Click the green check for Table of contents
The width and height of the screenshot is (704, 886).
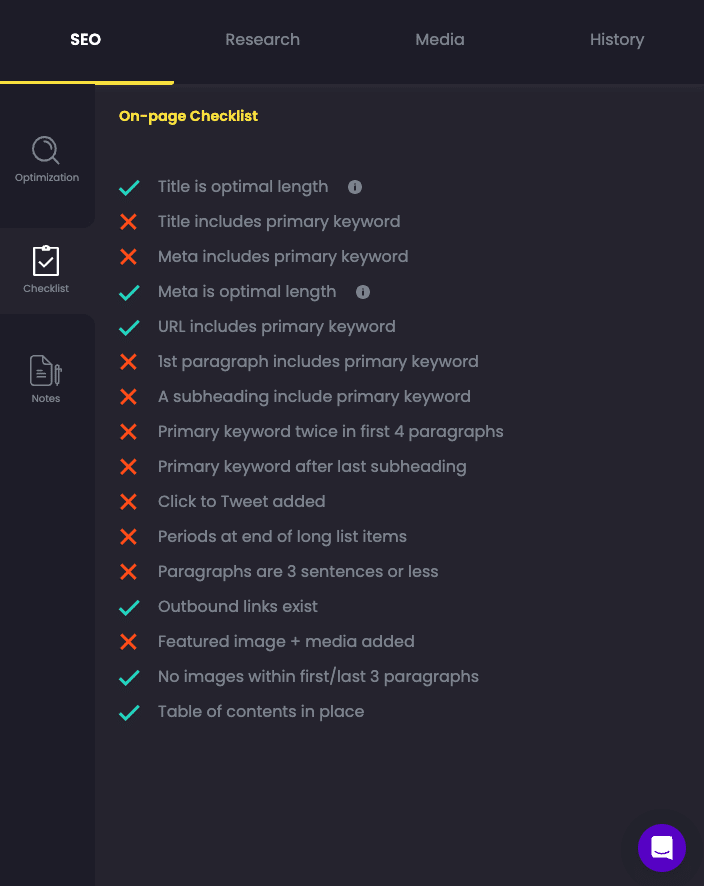click(129, 713)
